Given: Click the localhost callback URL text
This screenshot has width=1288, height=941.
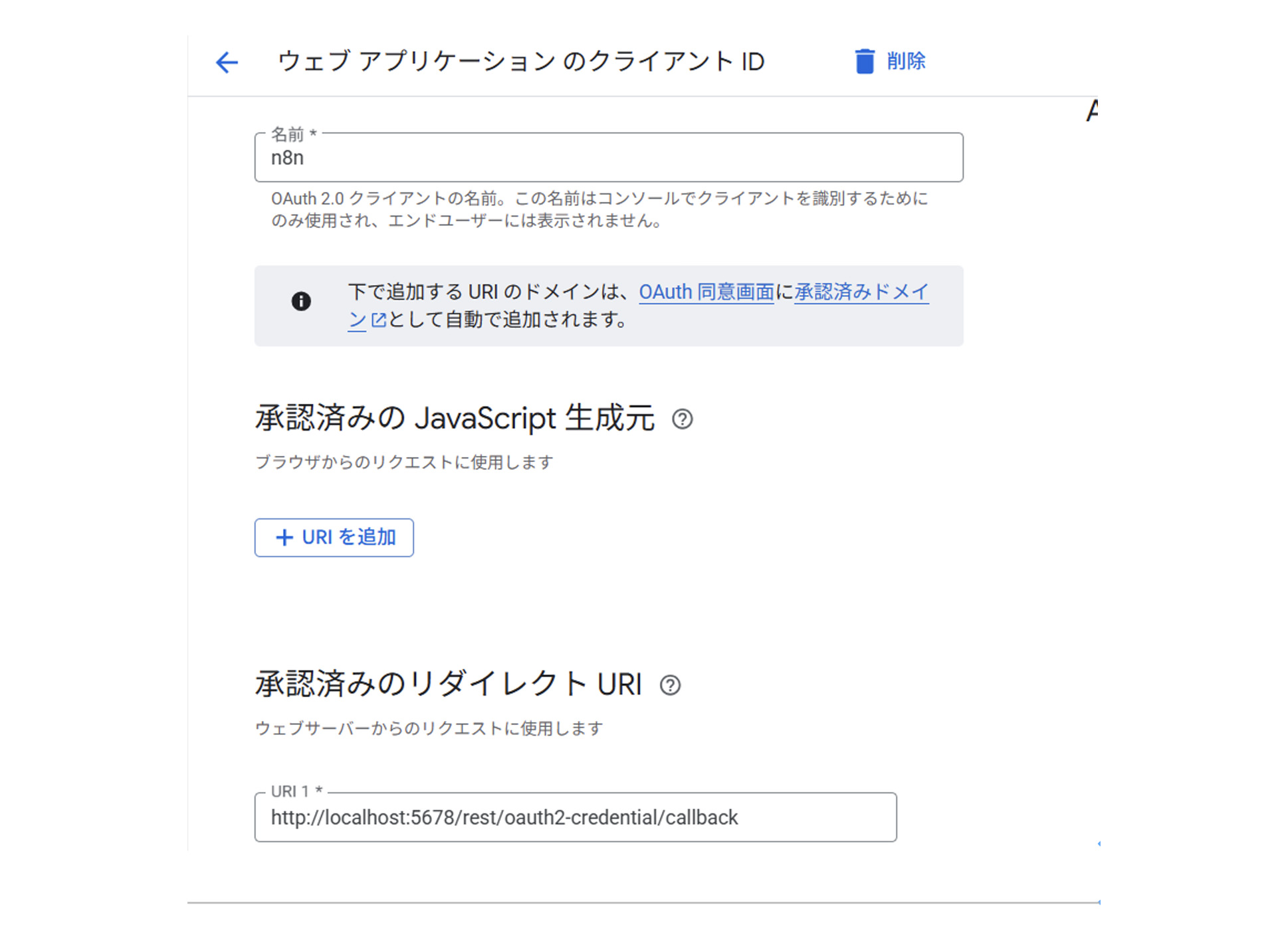Looking at the screenshot, I should (x=504, y=817).
